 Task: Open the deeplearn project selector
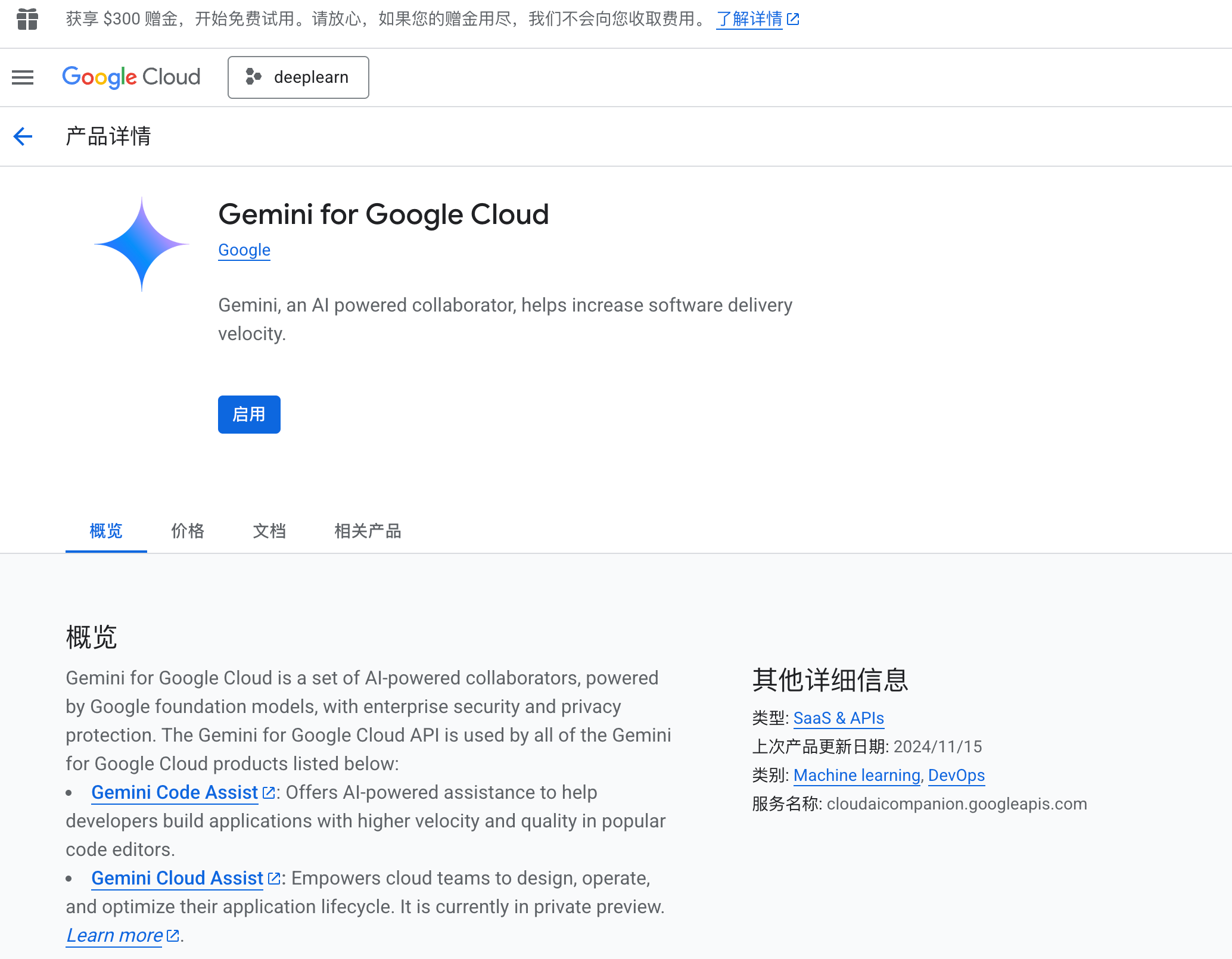(x=298, y=77)
